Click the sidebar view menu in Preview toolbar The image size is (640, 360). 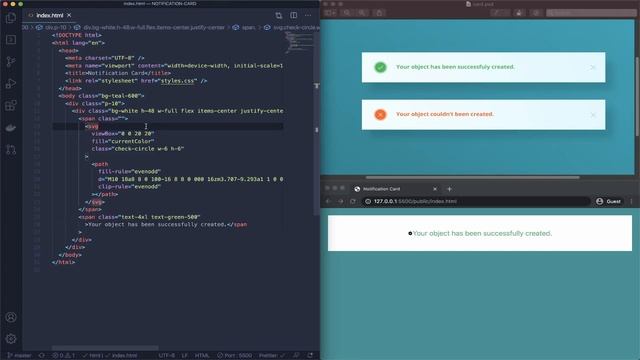(x=330, y=13)
